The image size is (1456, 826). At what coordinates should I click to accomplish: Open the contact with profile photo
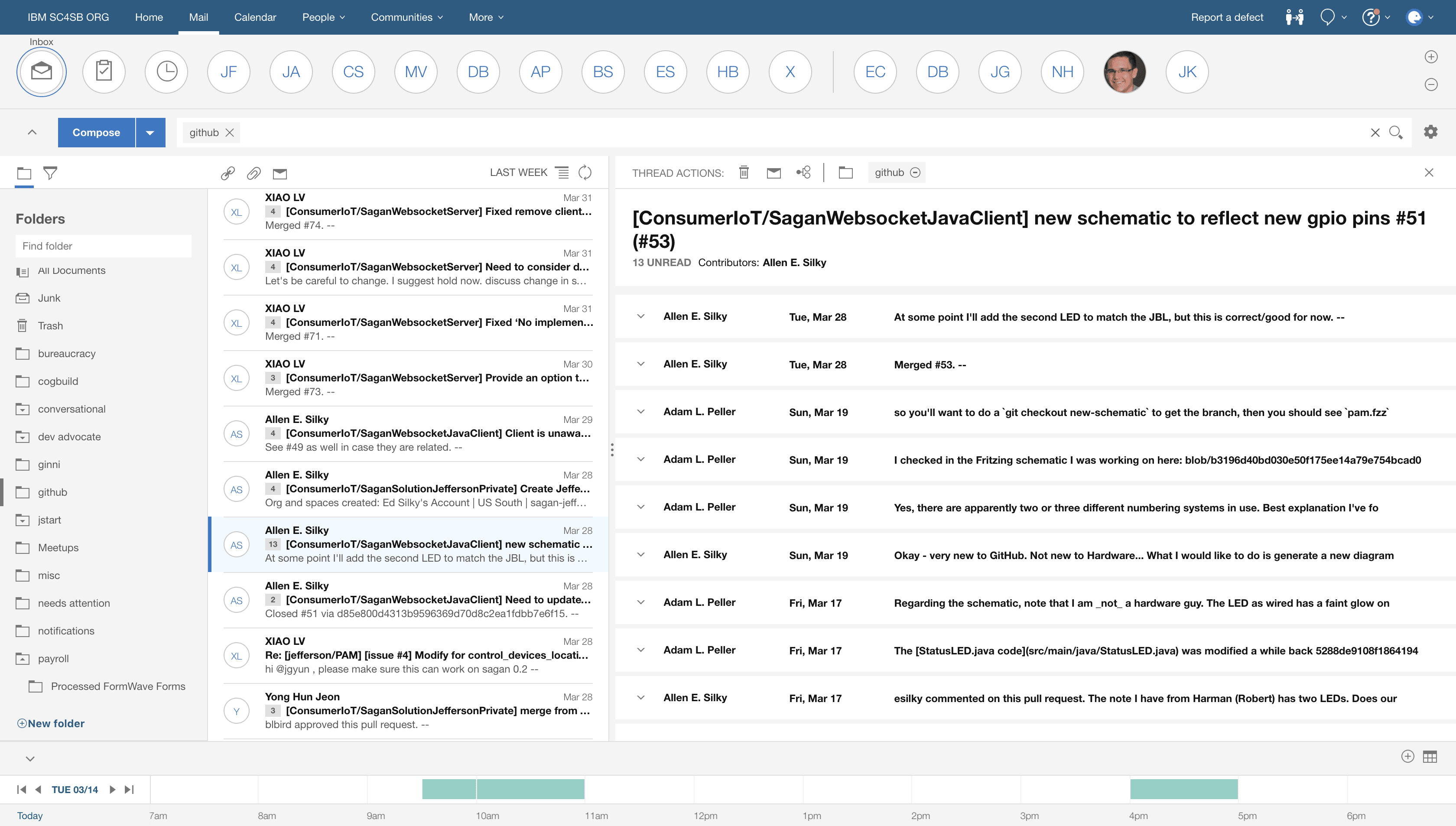1125,72
